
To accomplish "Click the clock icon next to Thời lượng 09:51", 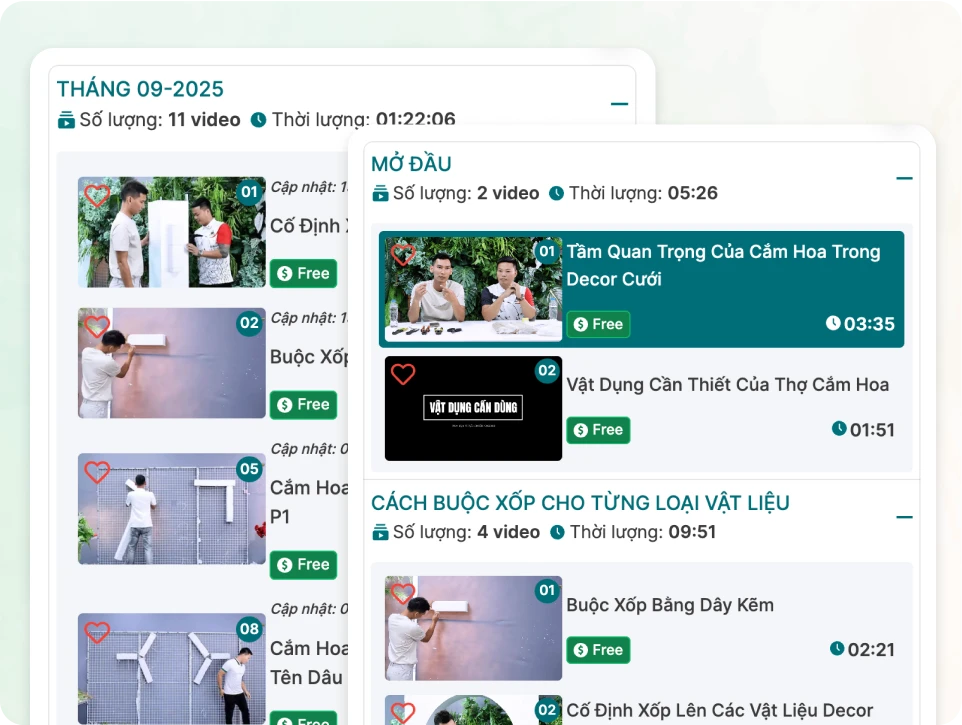I will (557, 532).
